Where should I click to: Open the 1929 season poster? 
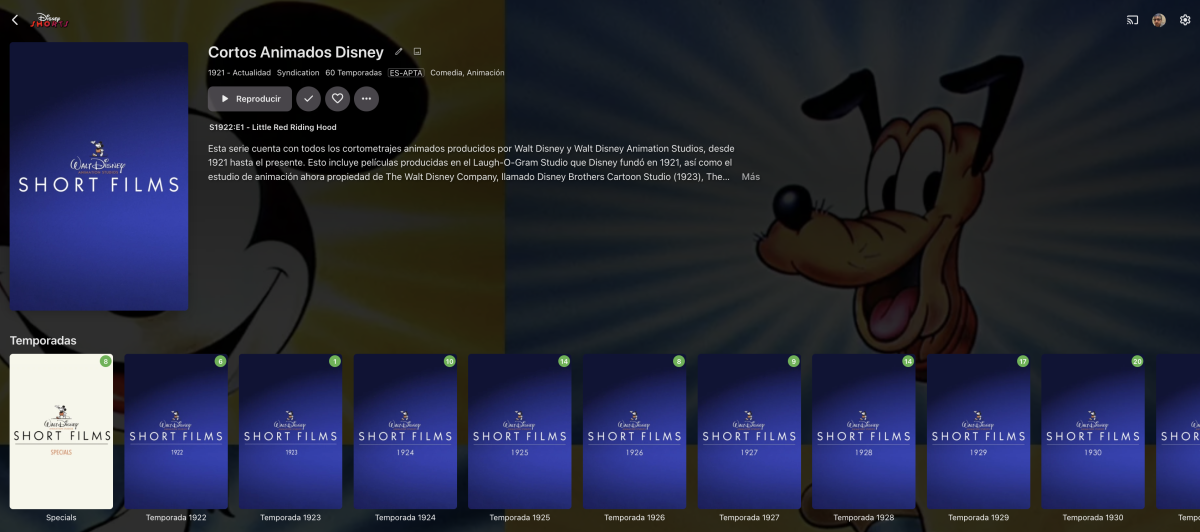pos(979,431)
